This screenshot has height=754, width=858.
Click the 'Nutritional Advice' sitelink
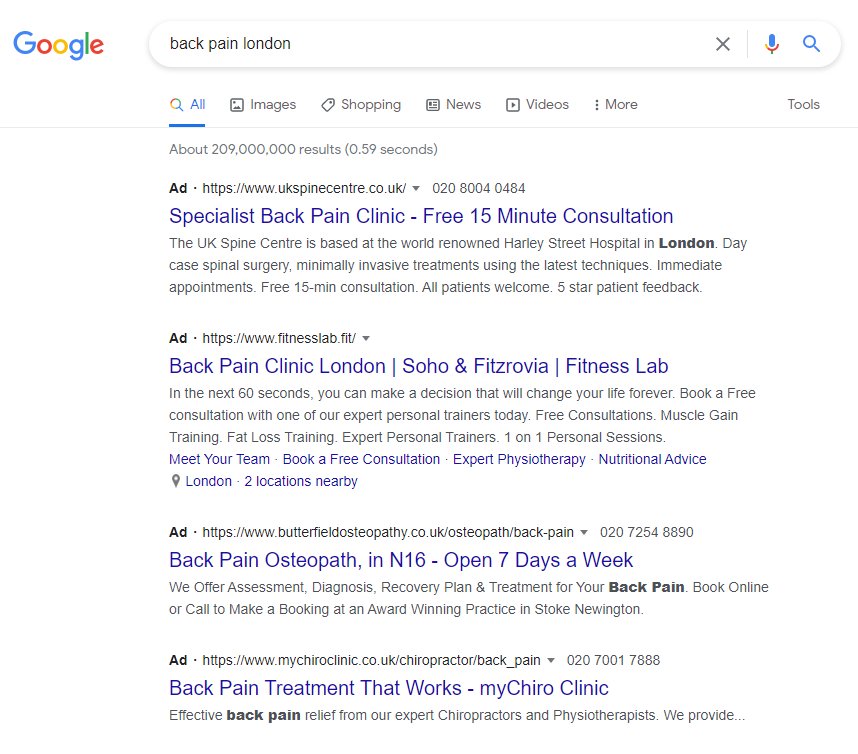[x=652, y=459]
